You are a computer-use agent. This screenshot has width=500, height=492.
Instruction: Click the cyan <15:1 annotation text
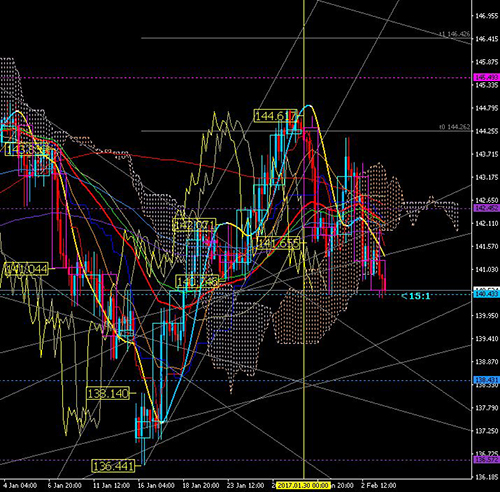(415, 296)
